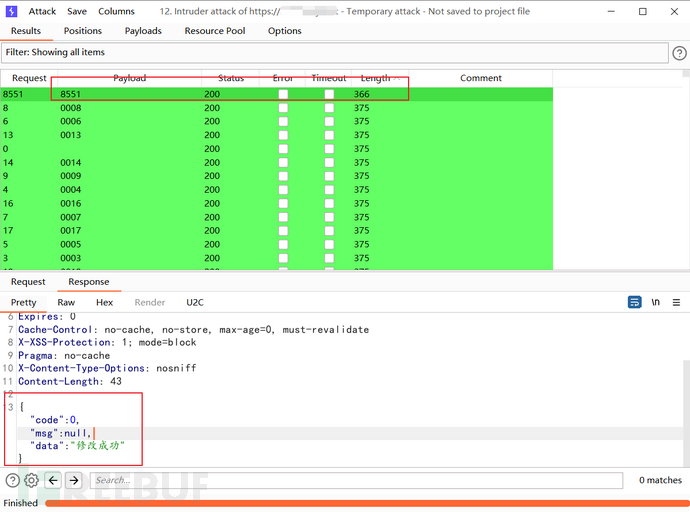Viewport: 690px width, 512px height.
Task: Switch to the Options tab
Action: point(285,31)
